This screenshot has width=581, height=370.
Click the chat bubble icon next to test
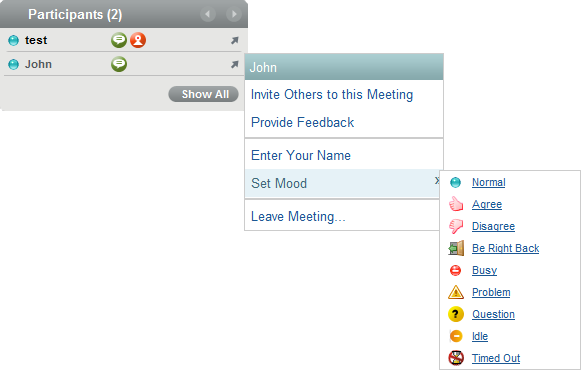[x=119, y=40]
